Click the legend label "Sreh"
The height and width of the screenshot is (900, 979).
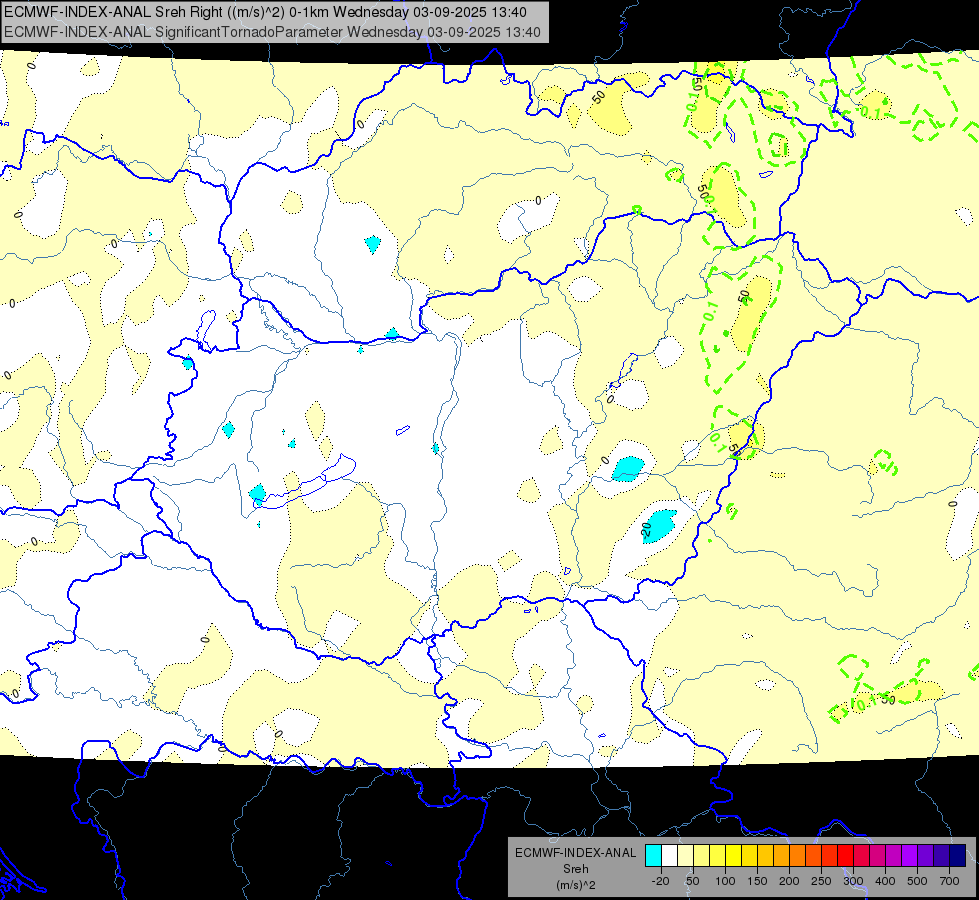pyautogui.click(x=576, y=869)
